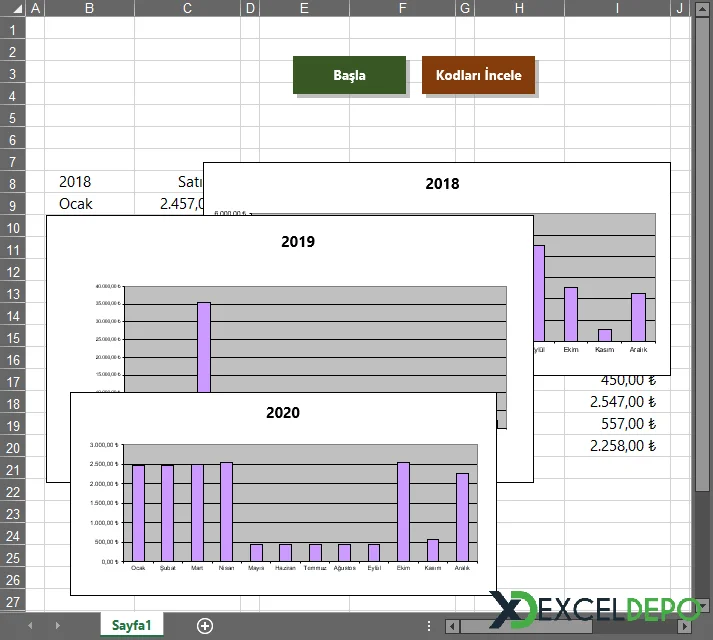Click the tab bar resize handle dots

pyautogui.click(x=429, y=626)
